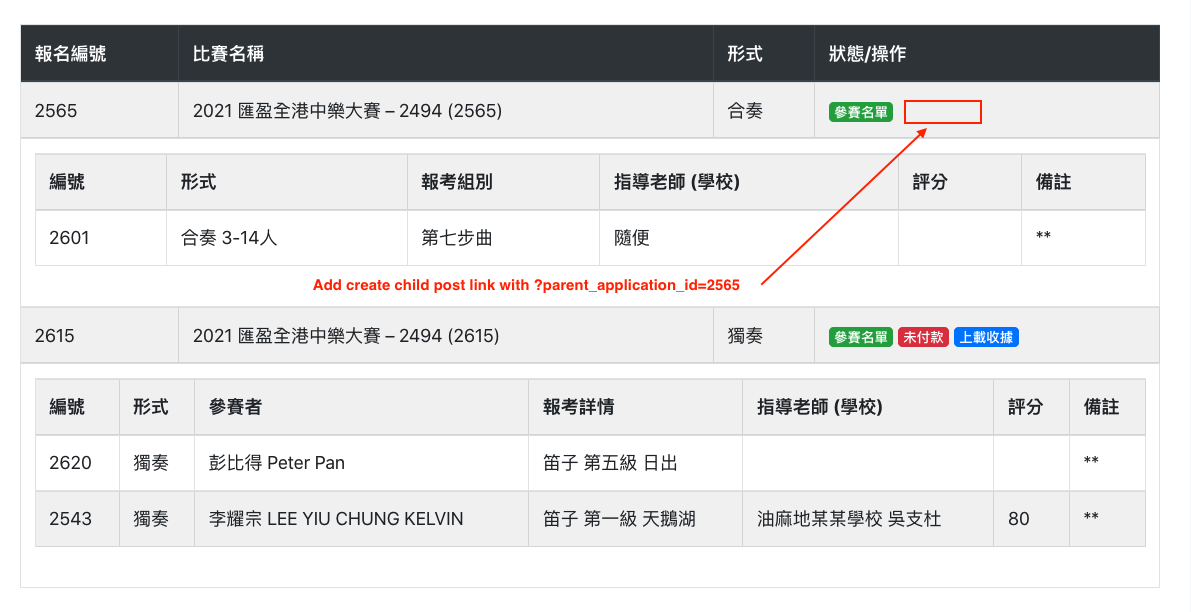The image size is (1191, 612).
Task: Select entry number 2620 in solo sub-table
Action: coord(70,462)
